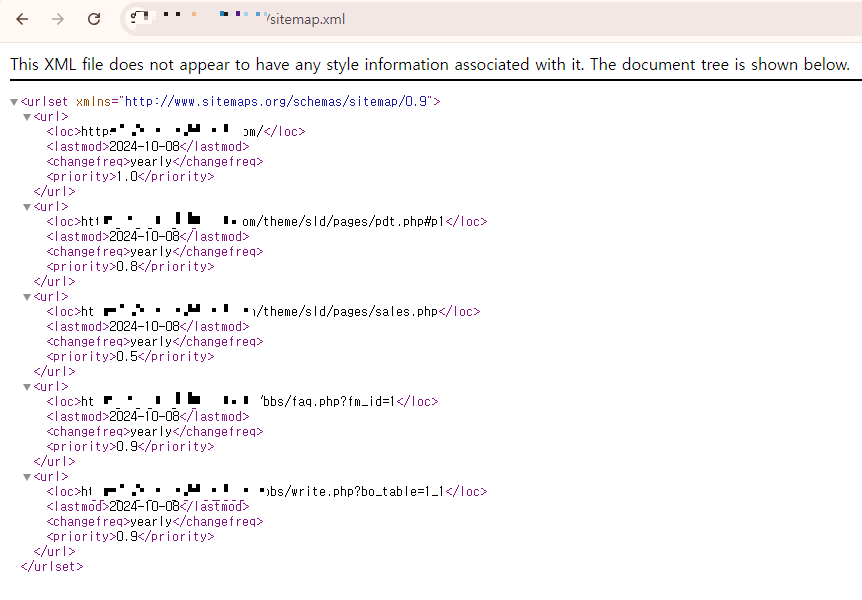Click the closing urlset tag

[52, 566]
